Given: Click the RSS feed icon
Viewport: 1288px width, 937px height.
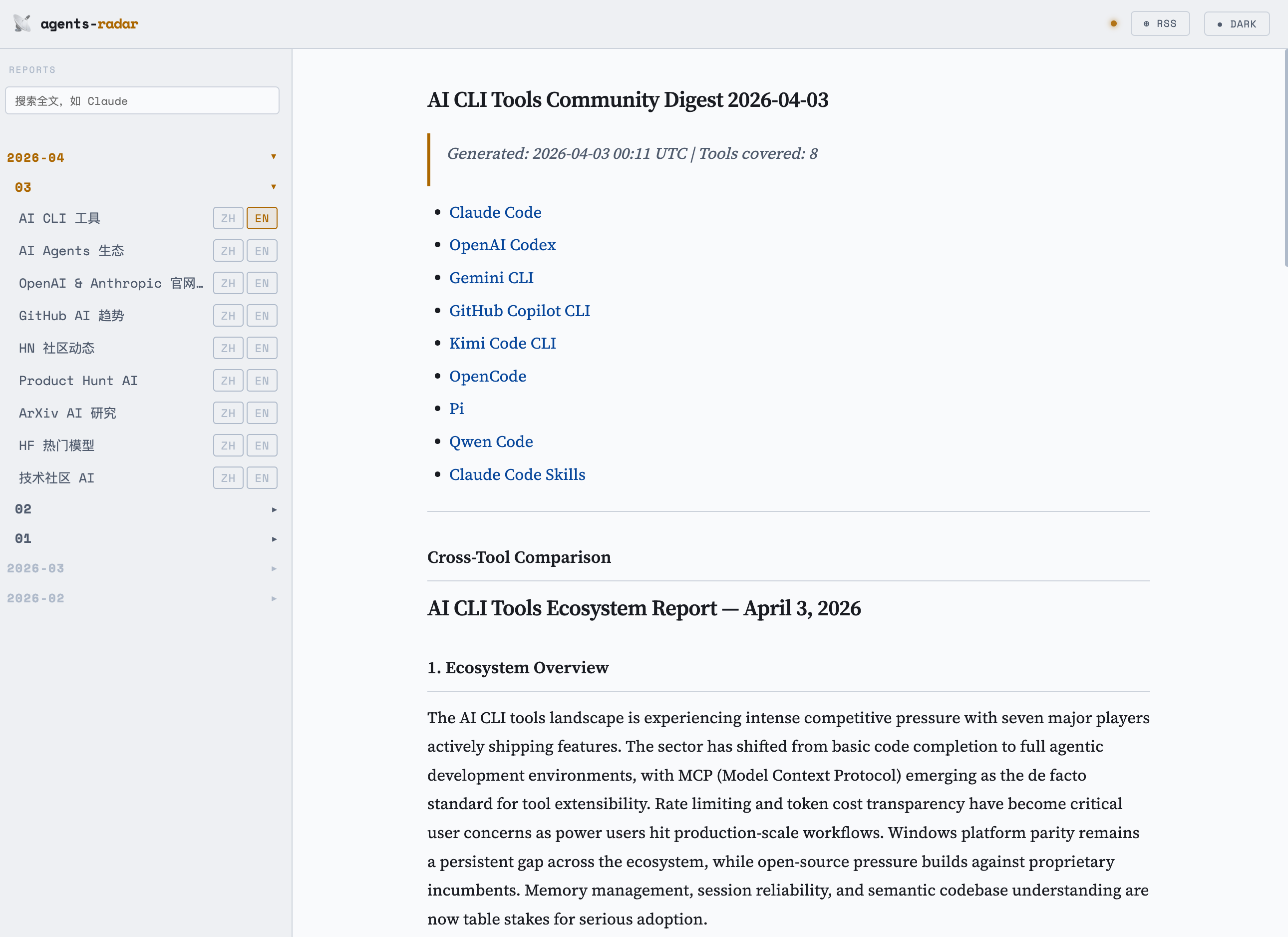Looking at the screenshot, I should (x=1147, y=23).
